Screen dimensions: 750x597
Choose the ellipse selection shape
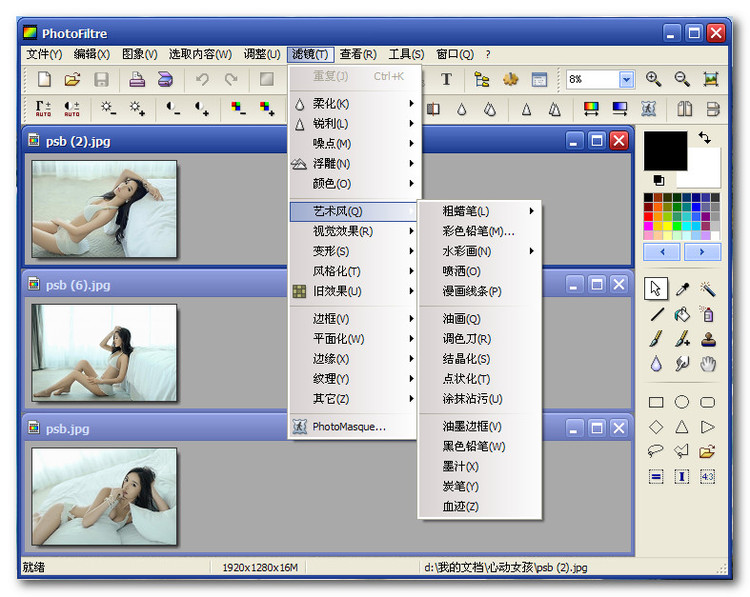682,402
